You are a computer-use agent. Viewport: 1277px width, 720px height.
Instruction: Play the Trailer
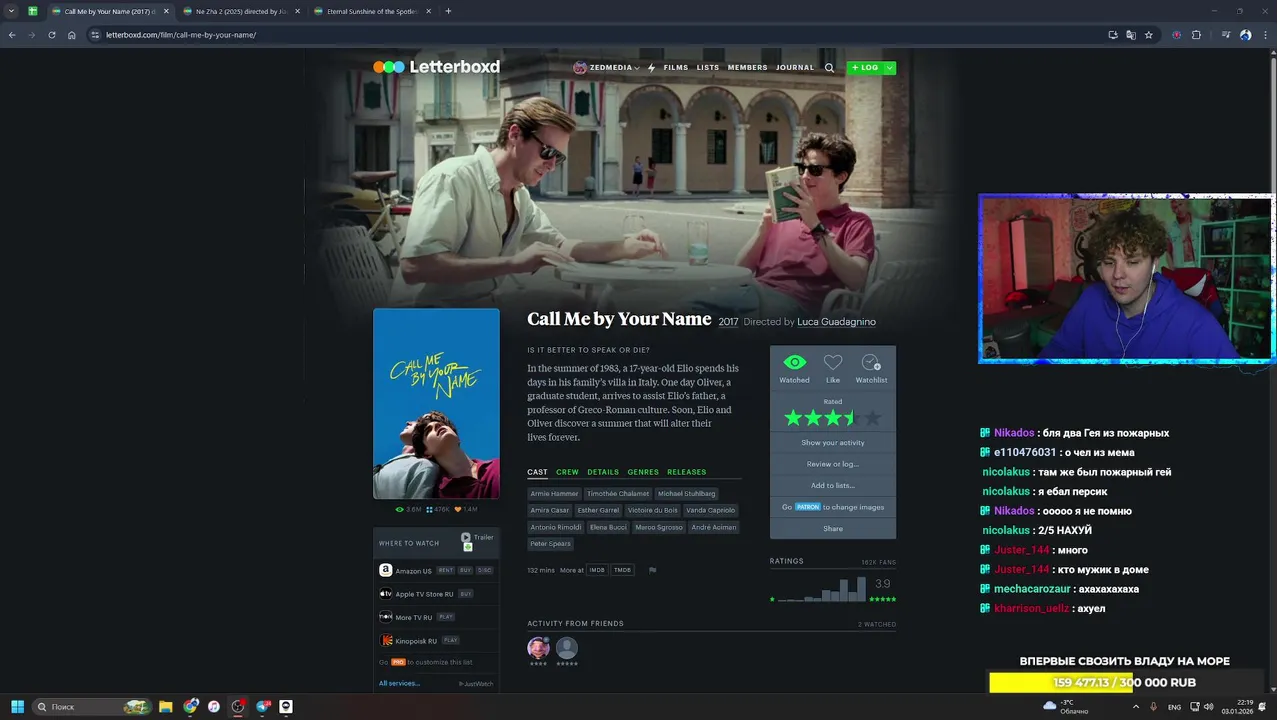477,537
